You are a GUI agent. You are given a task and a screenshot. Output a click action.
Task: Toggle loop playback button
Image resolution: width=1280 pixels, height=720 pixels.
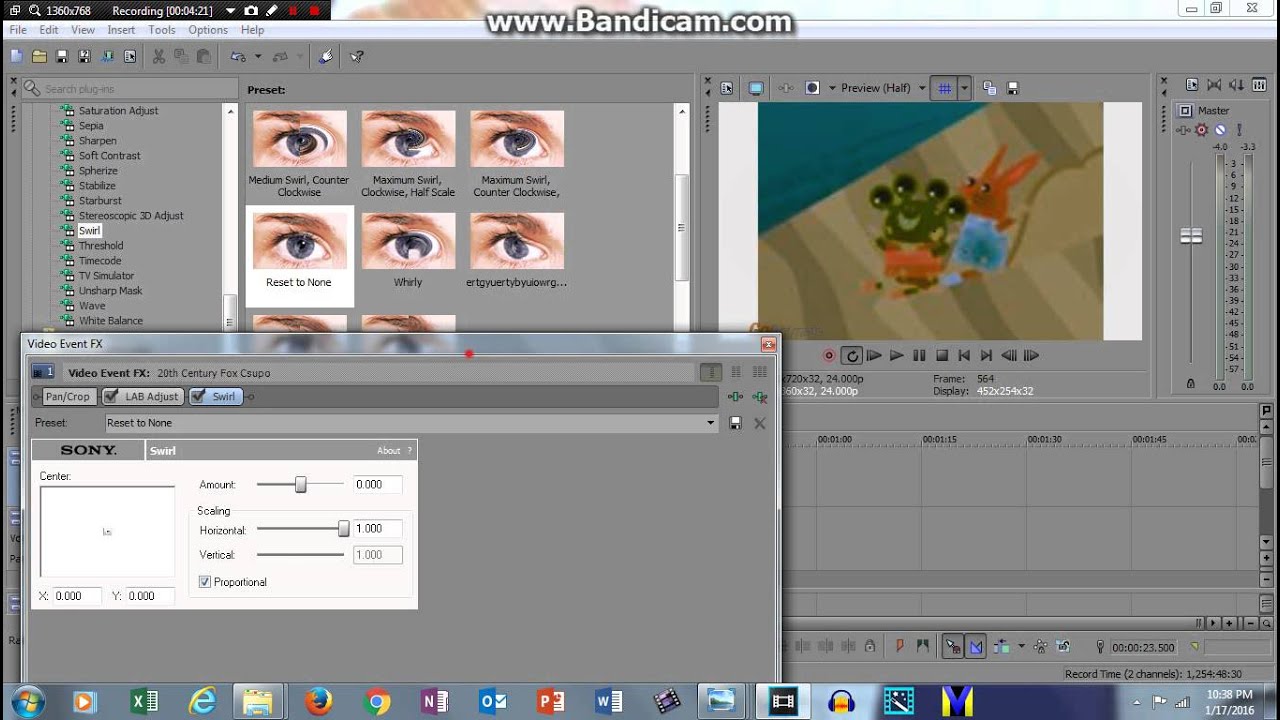pyautogui.click(x=852, y=355)
